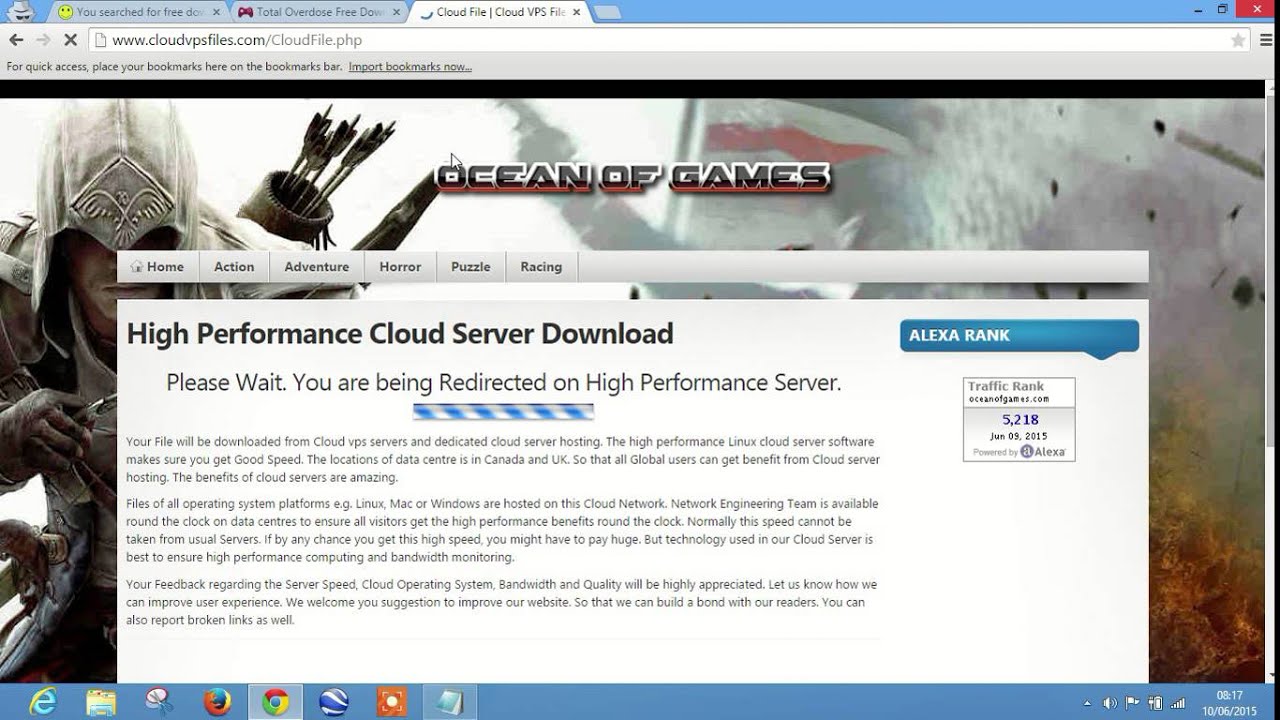Image resolution: width=1280 pixels, height=720 pixels.
Task: Open the Horror games category
Action: click(x=400, y=267)
